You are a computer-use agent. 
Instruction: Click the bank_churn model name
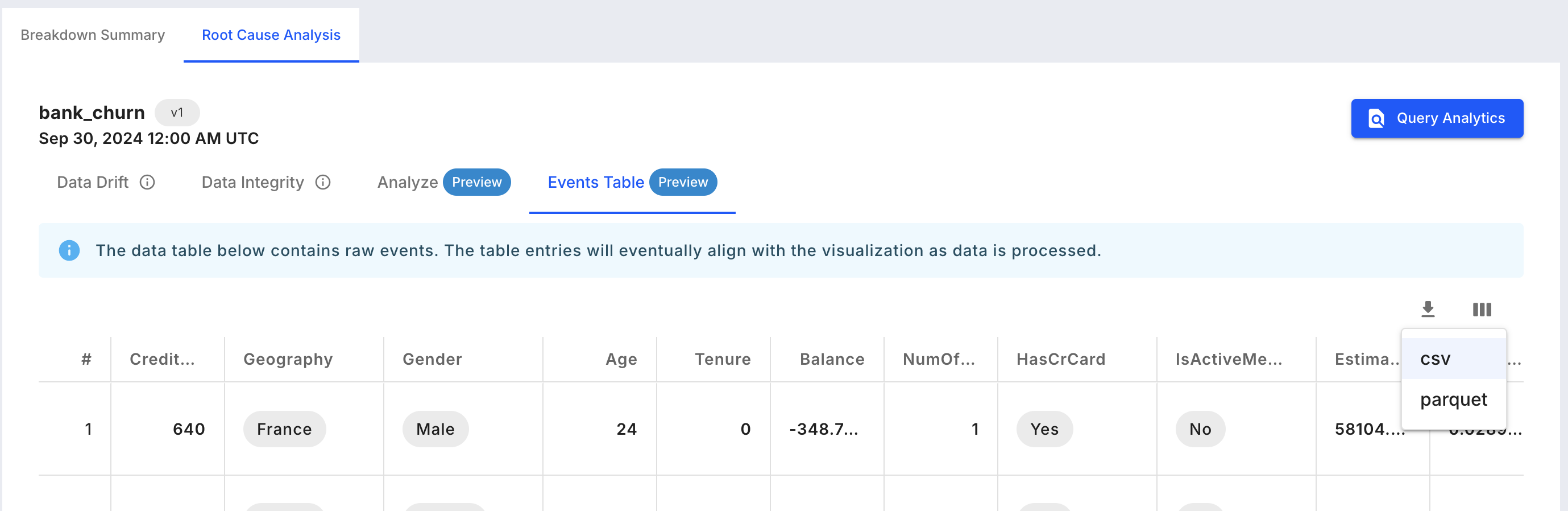[92, 113]
